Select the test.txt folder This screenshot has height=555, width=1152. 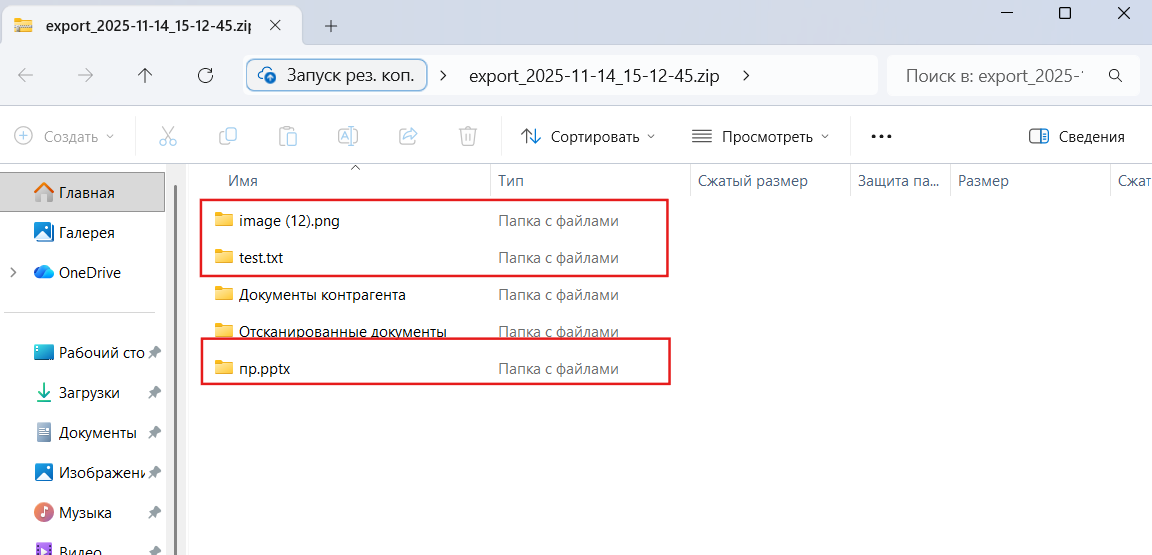coord(261,258)
